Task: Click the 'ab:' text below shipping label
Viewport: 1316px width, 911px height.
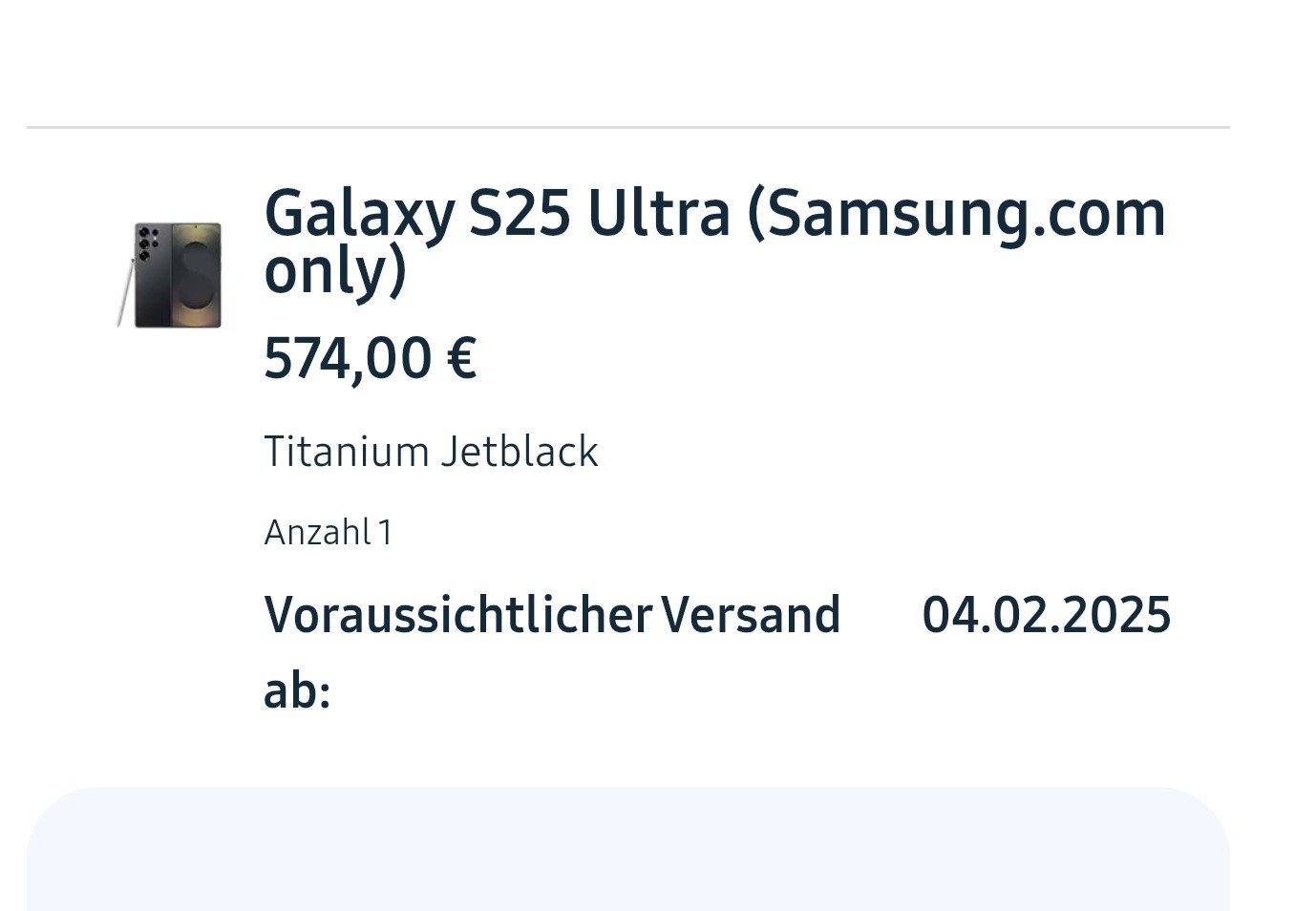Action: coord(297,690)
